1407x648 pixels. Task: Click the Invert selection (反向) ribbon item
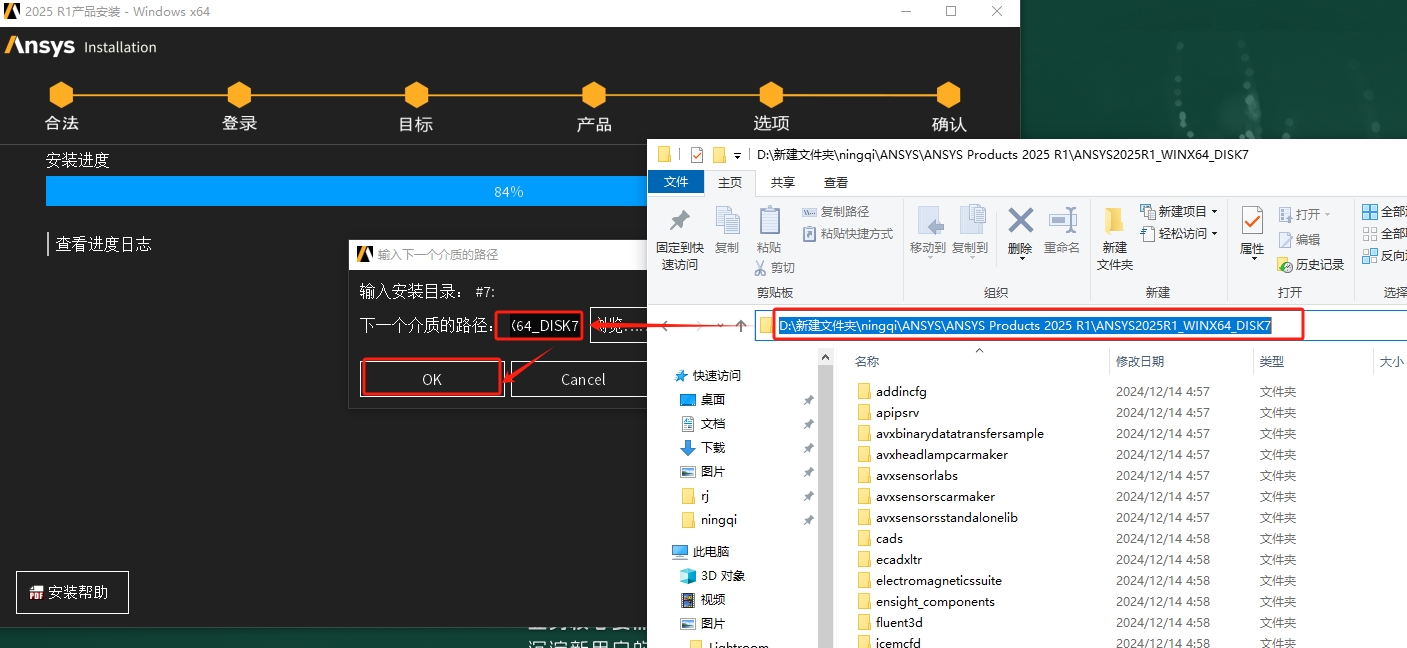[x=1384, y=256]
